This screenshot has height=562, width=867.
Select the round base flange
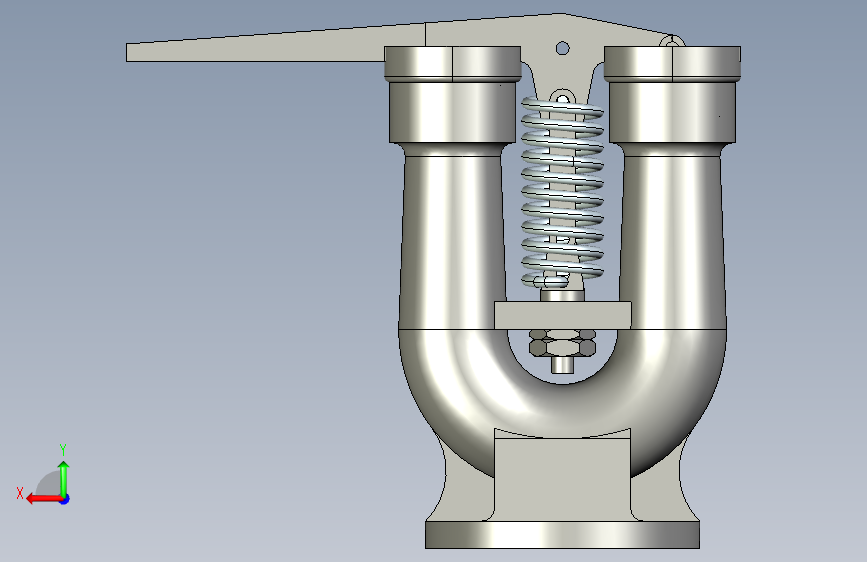coord(562,534)
